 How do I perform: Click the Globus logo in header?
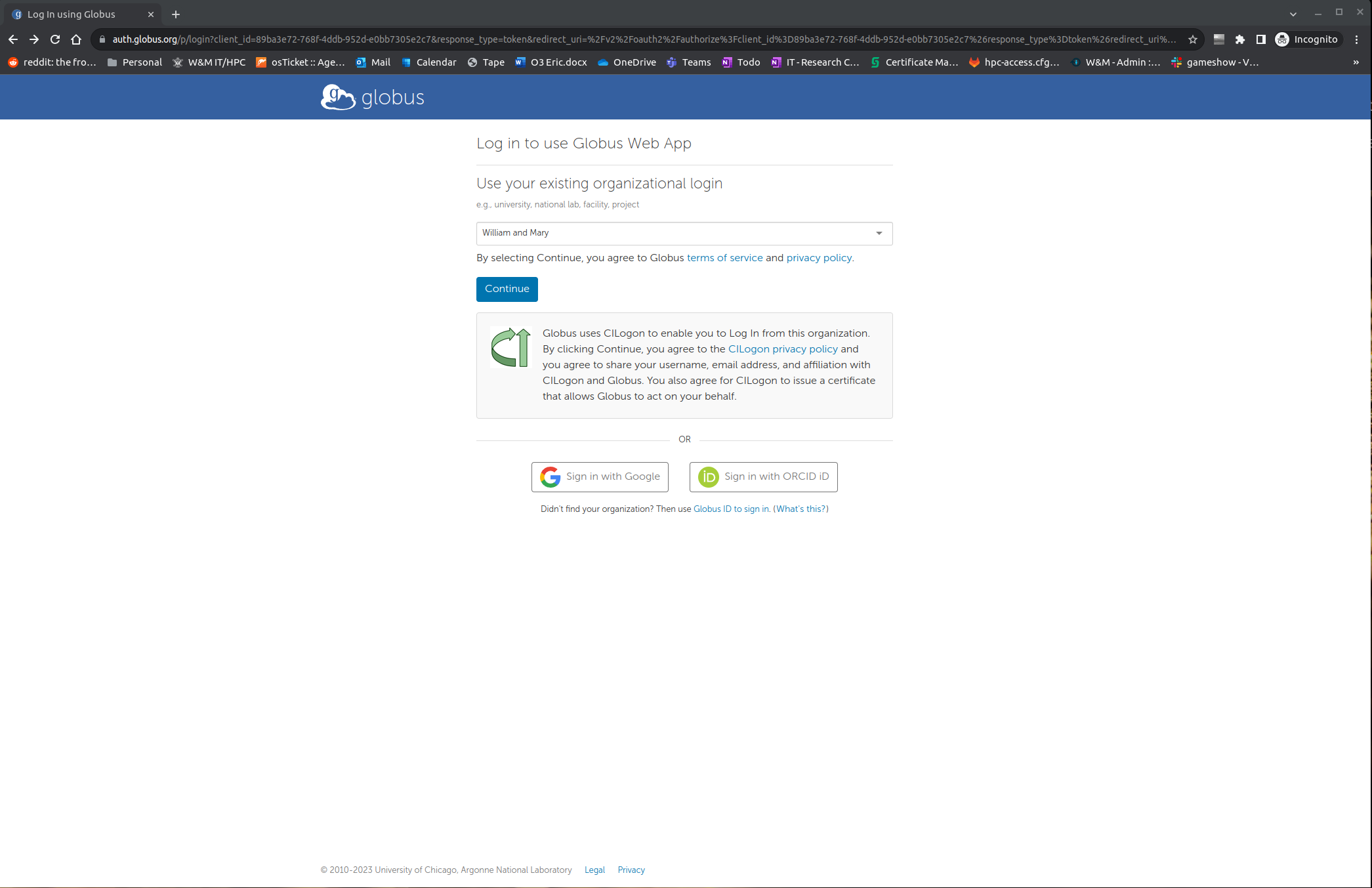pos(372,97)
